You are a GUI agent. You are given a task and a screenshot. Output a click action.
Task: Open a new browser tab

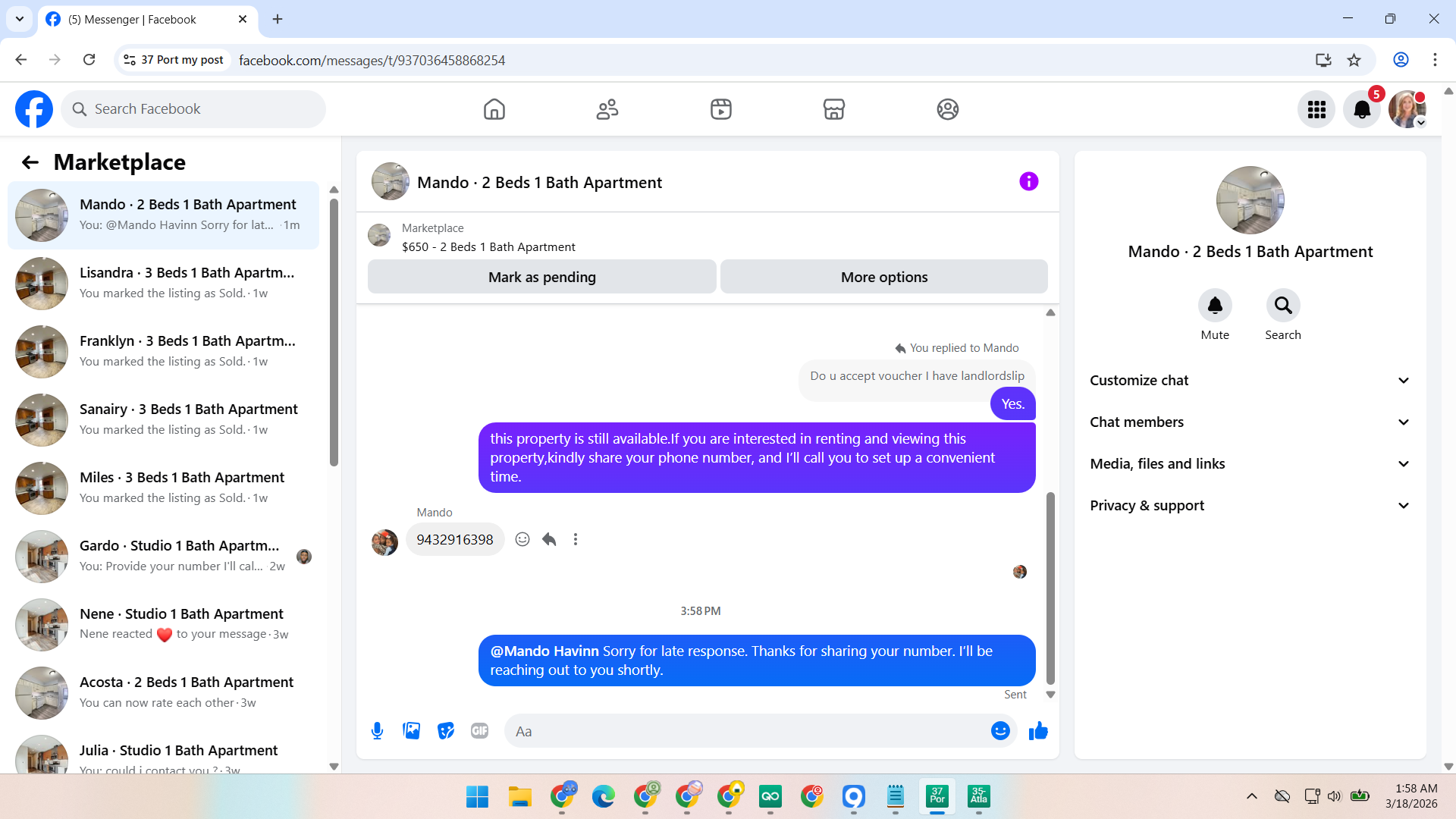pyautogui.click(x=278, y=20)
